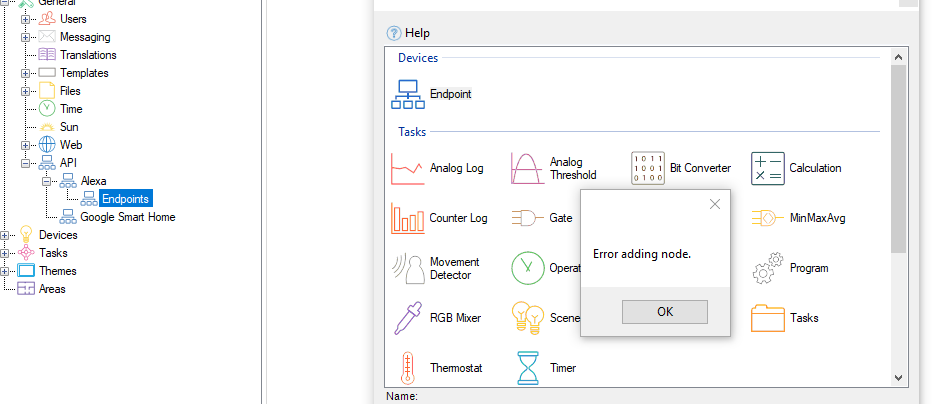Close the error dialog with X
The width and height of the screenshot is (947, 404).
click(714, 204)
